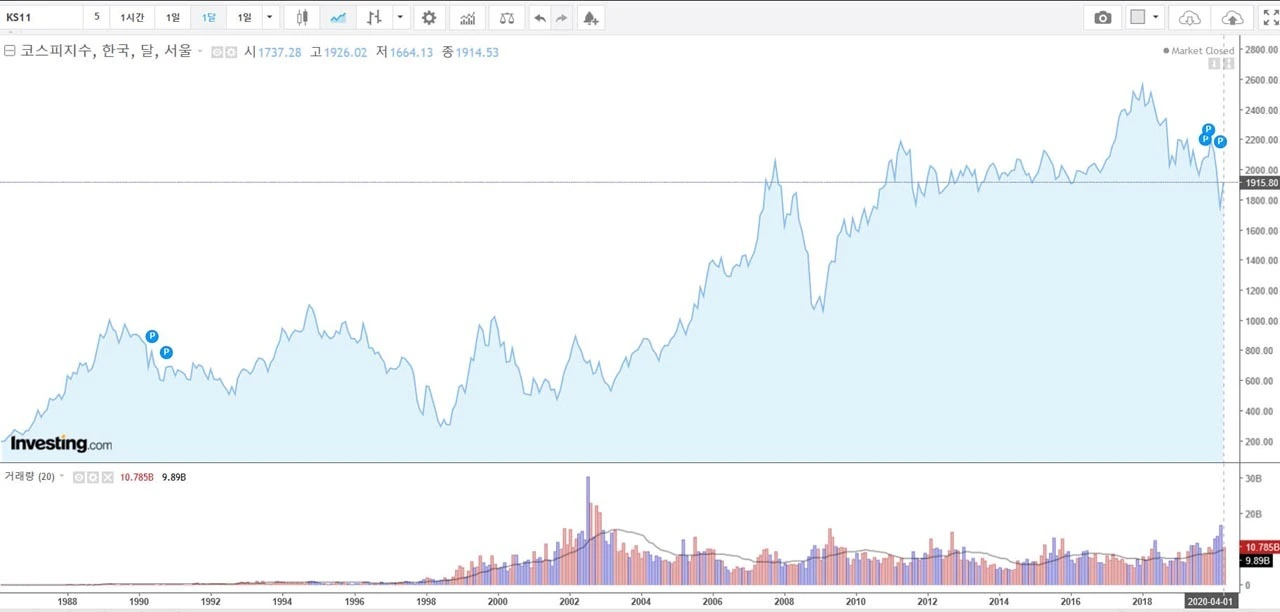
Task: Open the compare symbols scale icon
Action: coord(507,17)
